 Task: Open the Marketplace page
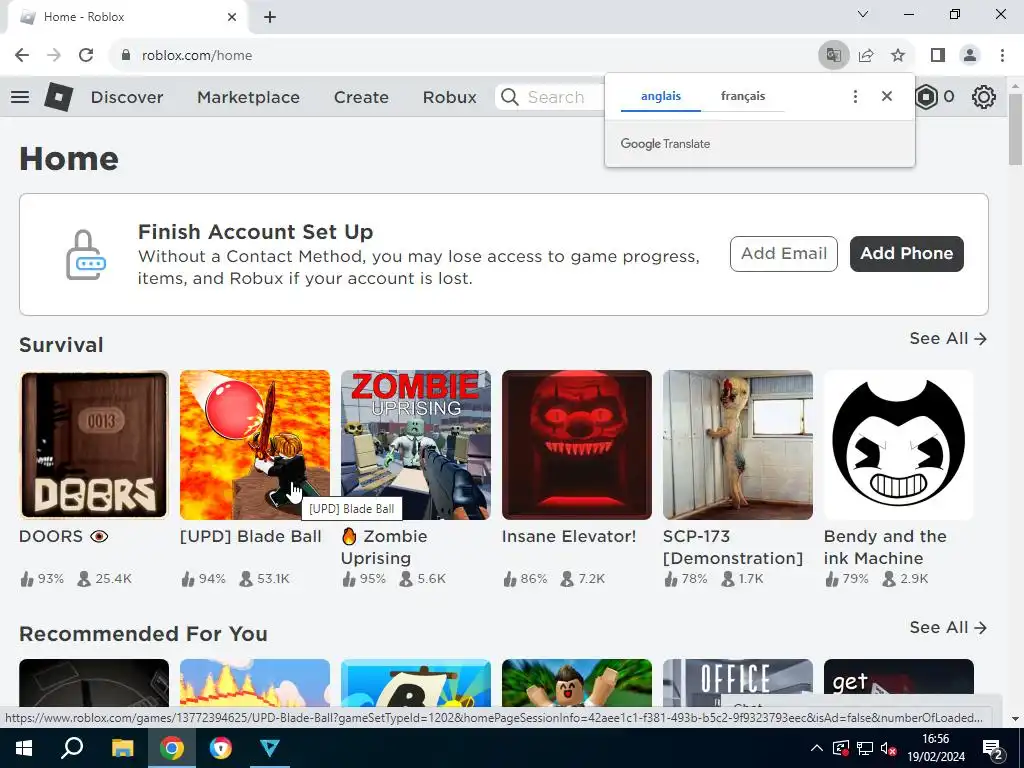tap(248, 97)
